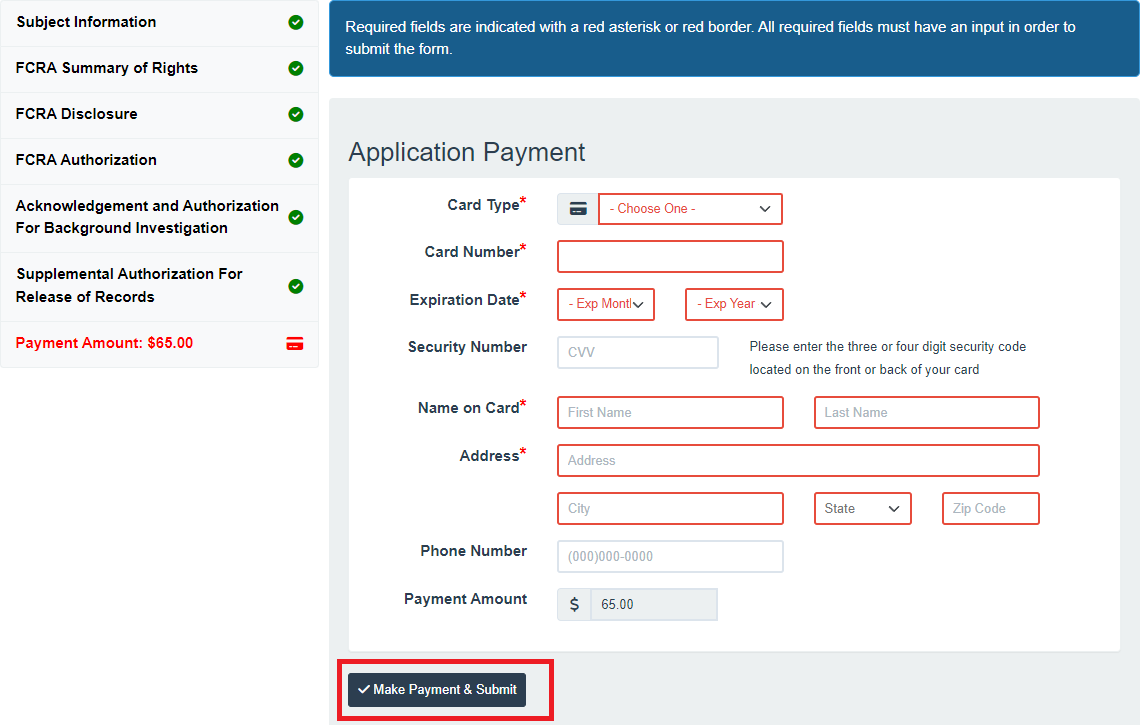Click the dollar sign icon beside Payment Amount field
Image resolution: width=1140 pixels, height=725 pixels.
pyautogui.click(x=573, y=604)
